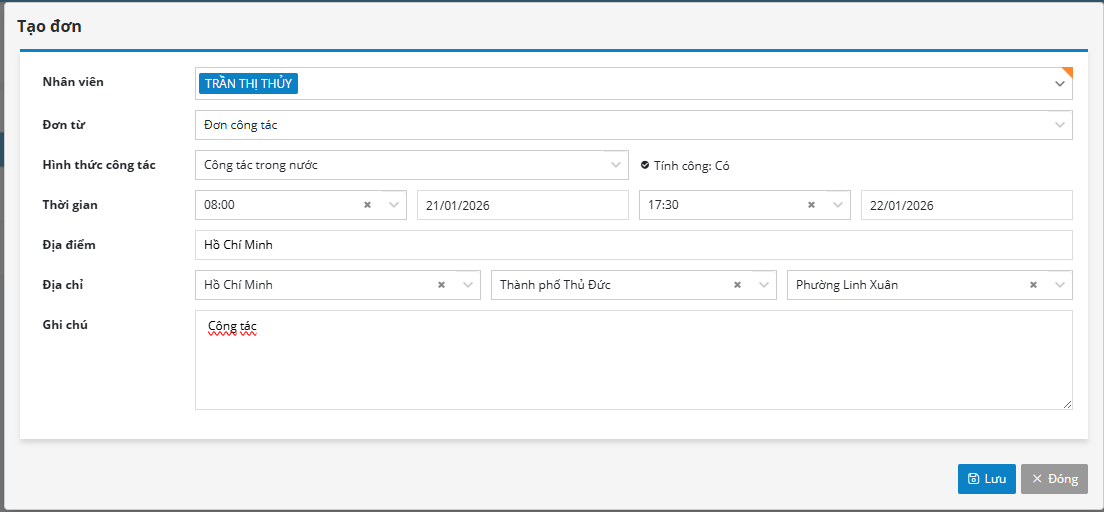This screenshot has width=1104, height=512.
Task: Expand the start time 08:00 dropdown arrow
Action: [393, 205]
